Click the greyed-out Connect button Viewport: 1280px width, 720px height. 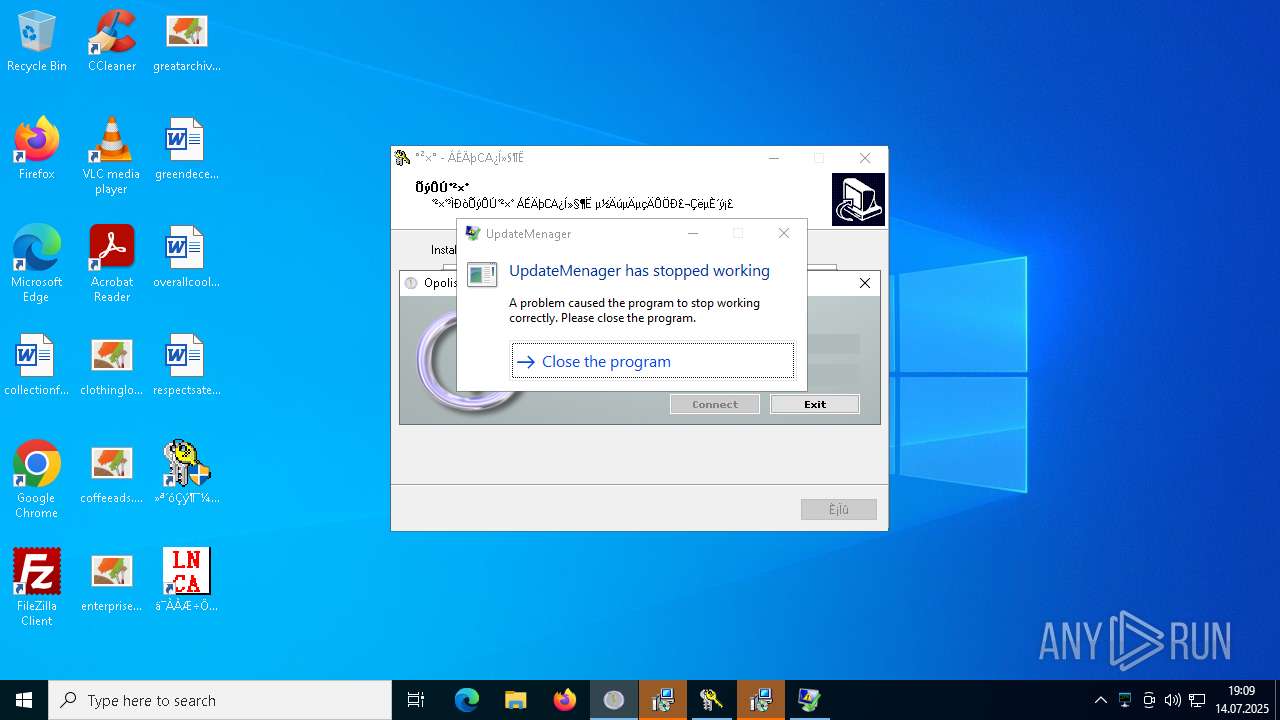[714, 404]
